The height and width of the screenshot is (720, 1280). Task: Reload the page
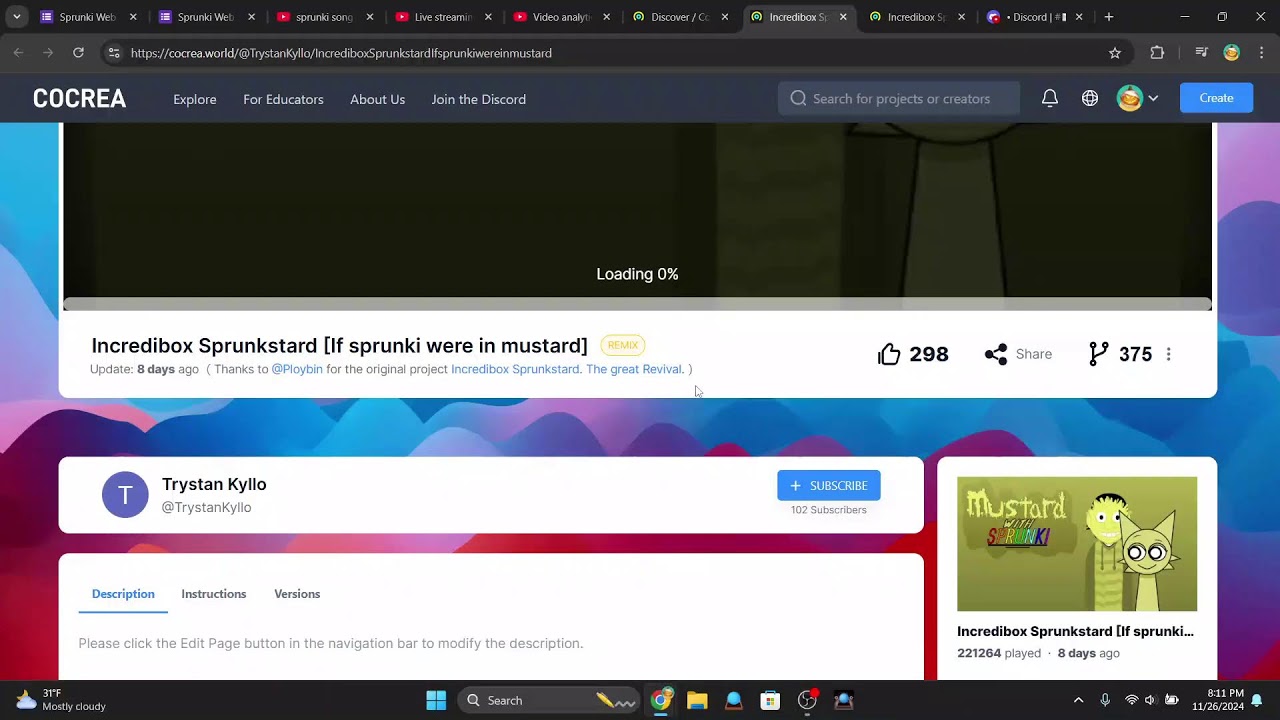[x=78, y=53]
